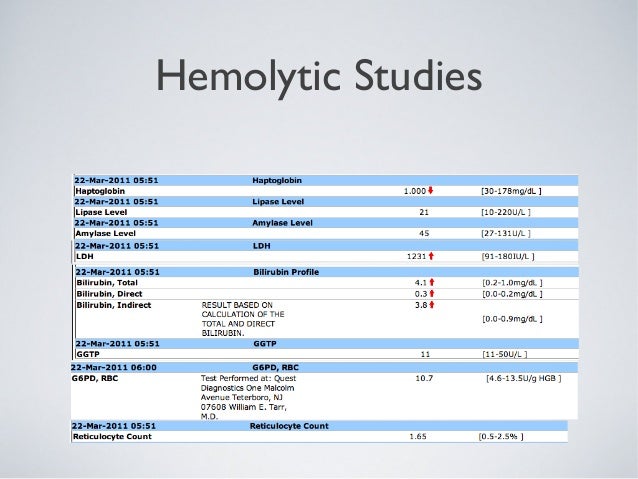Click red up arrow next to Bilirubin Total

(432, 282)
